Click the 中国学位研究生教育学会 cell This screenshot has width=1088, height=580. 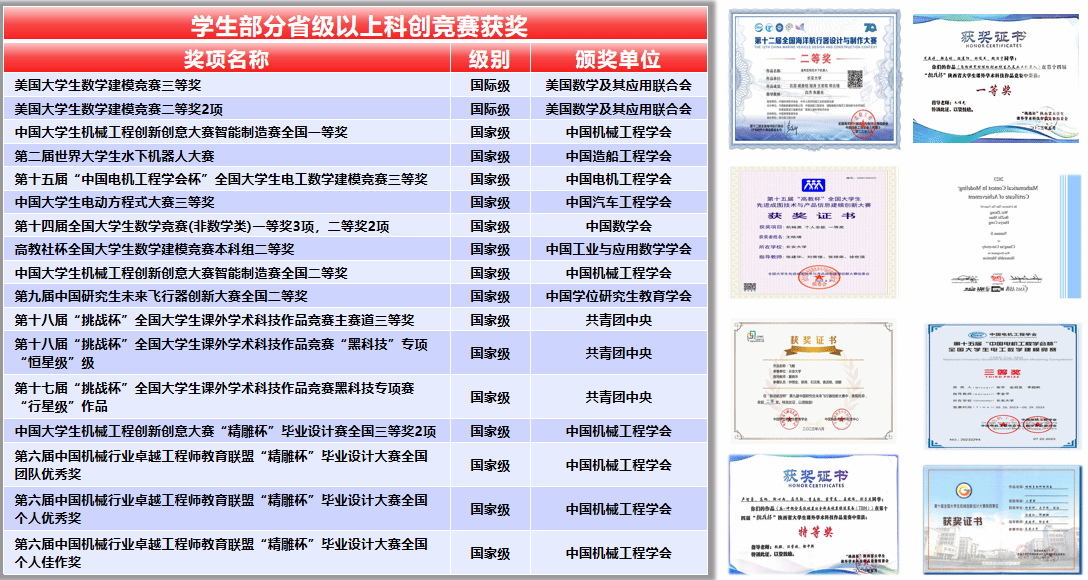[x=618, y=296]
